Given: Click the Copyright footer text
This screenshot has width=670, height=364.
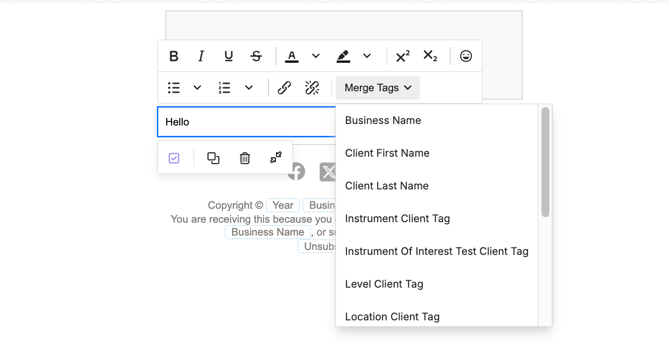Looking at the screenshot, I should (x=235, y=205).
